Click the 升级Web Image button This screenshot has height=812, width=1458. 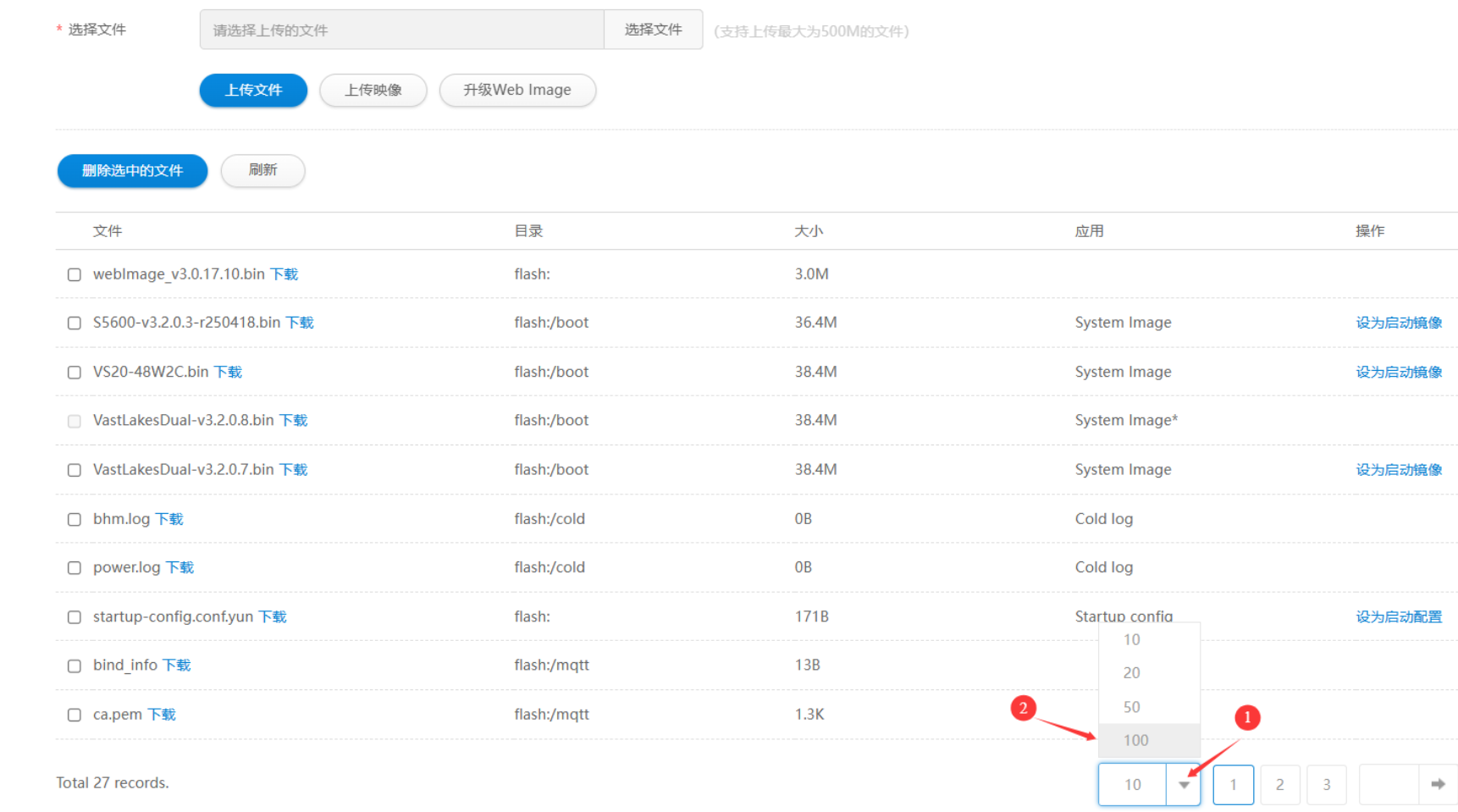517,90
